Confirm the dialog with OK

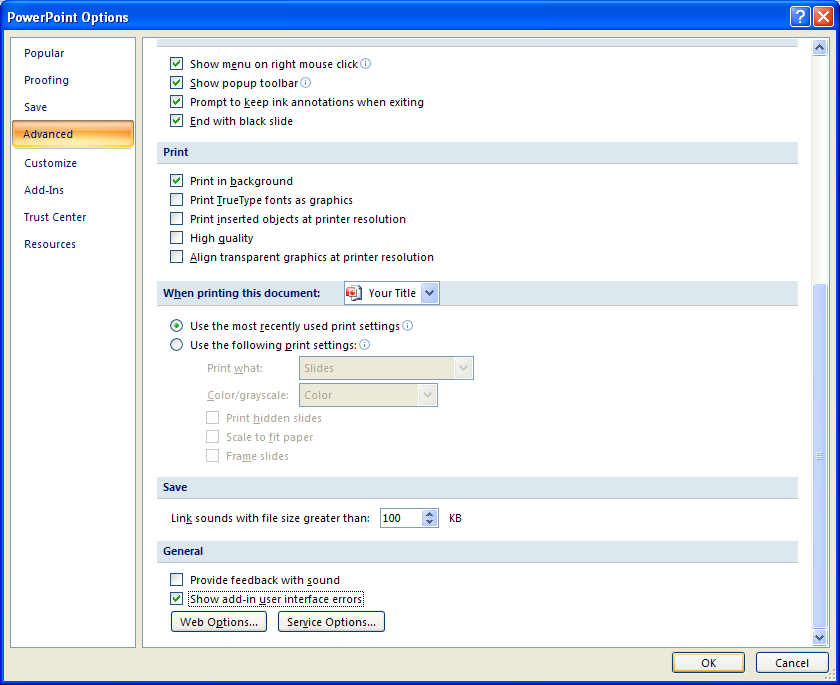(708, 663)
